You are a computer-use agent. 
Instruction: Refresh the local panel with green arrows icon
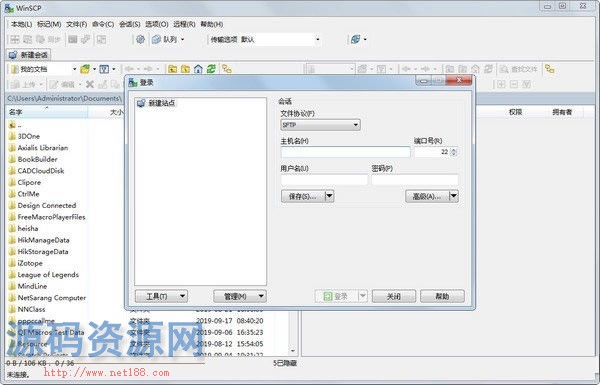pyautogui.click(x=211, y=69)
